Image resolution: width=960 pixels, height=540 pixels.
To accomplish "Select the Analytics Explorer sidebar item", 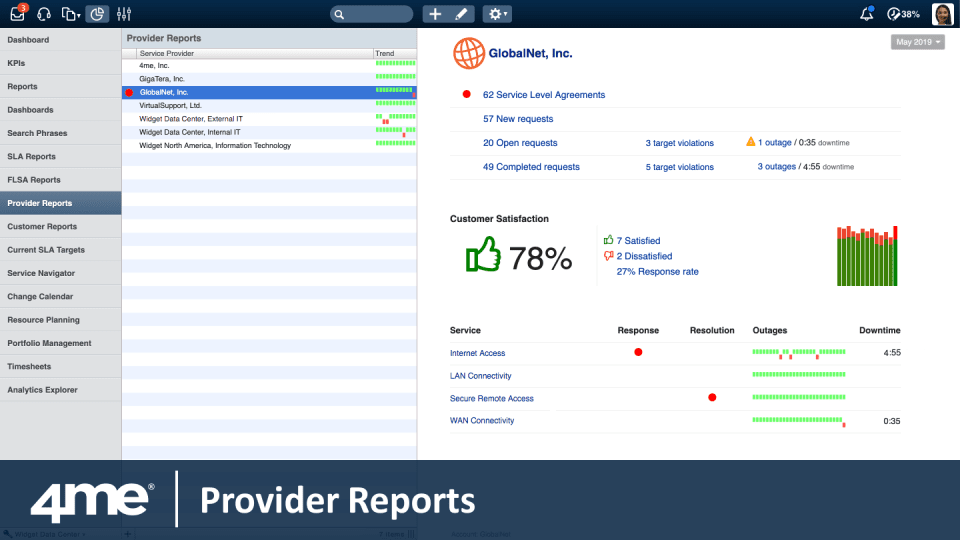I will (42, 390).
